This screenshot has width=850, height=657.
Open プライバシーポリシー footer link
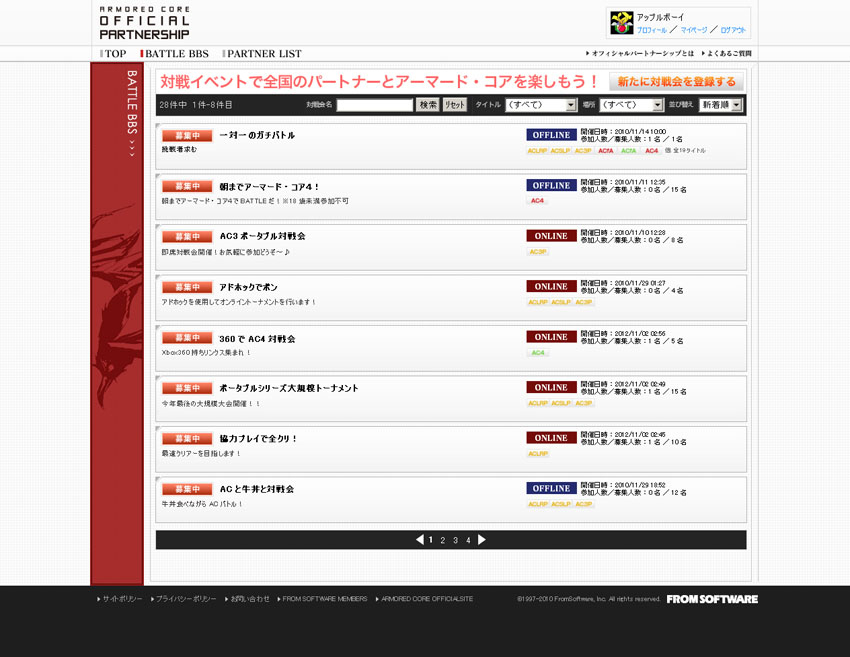[186, 599]
